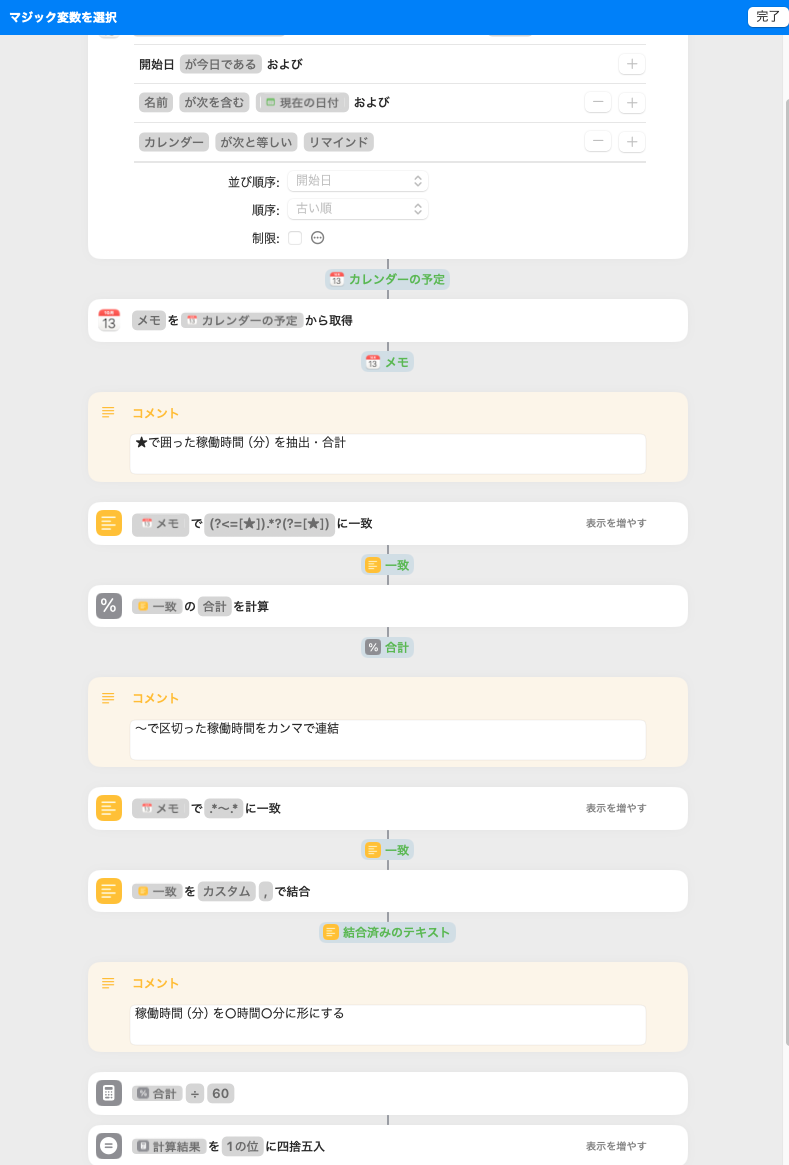
Task: Open the ellipsis options icon next to 制限
Action: pyautogui.click(x=317, y=238)
